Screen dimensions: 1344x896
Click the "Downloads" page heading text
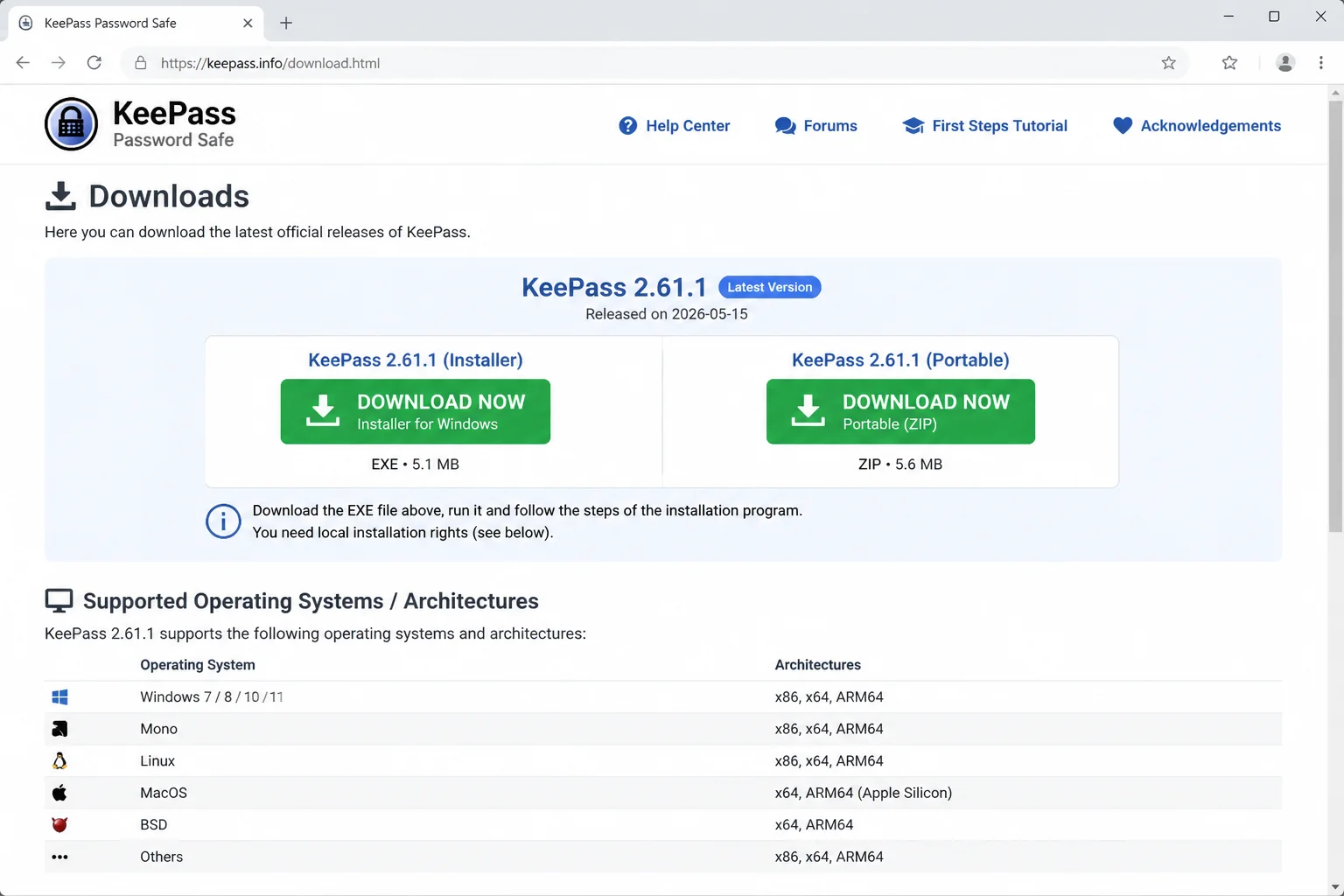point(169,196)
